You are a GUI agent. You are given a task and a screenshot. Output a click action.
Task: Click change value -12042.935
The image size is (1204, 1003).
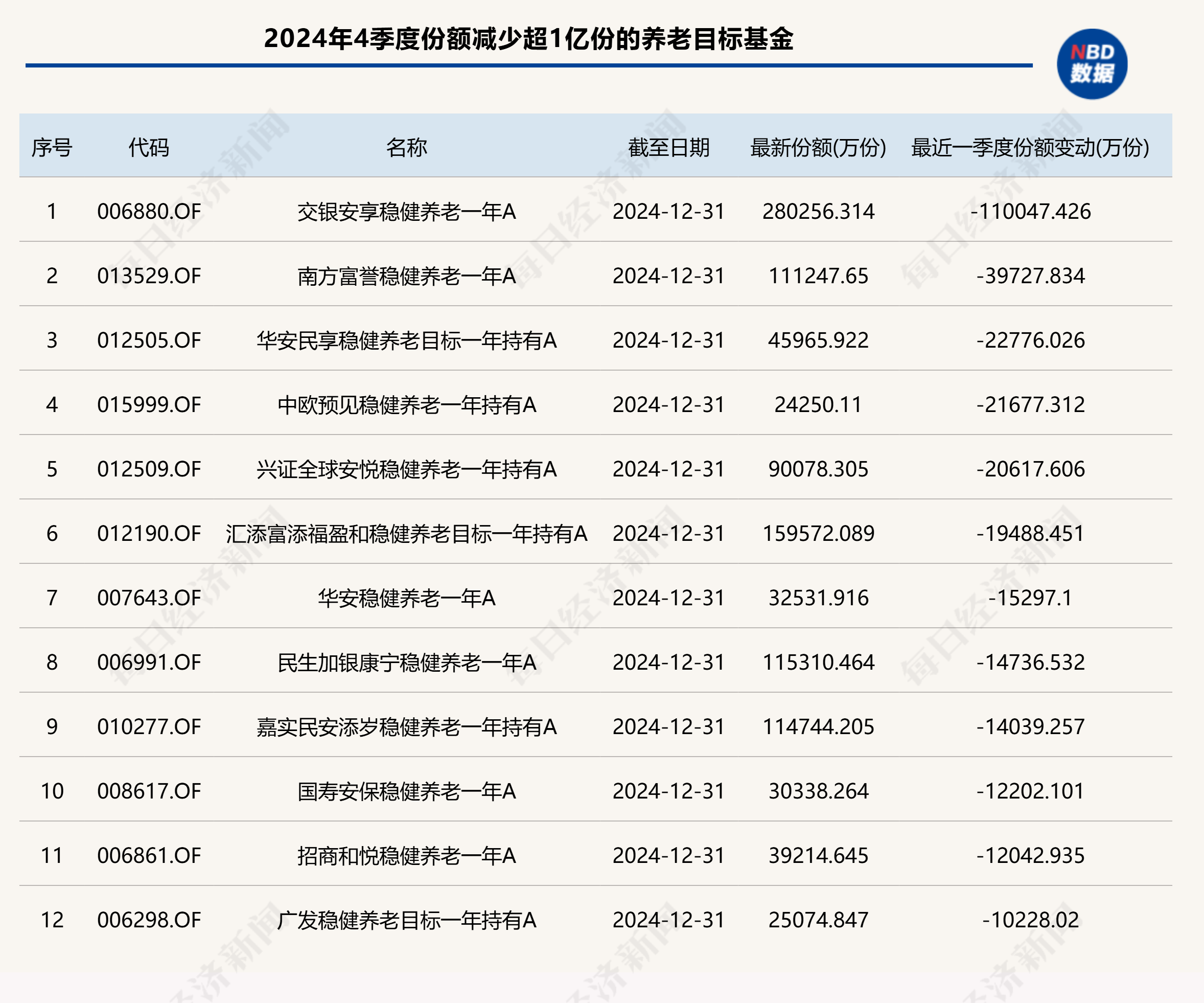1030,856
